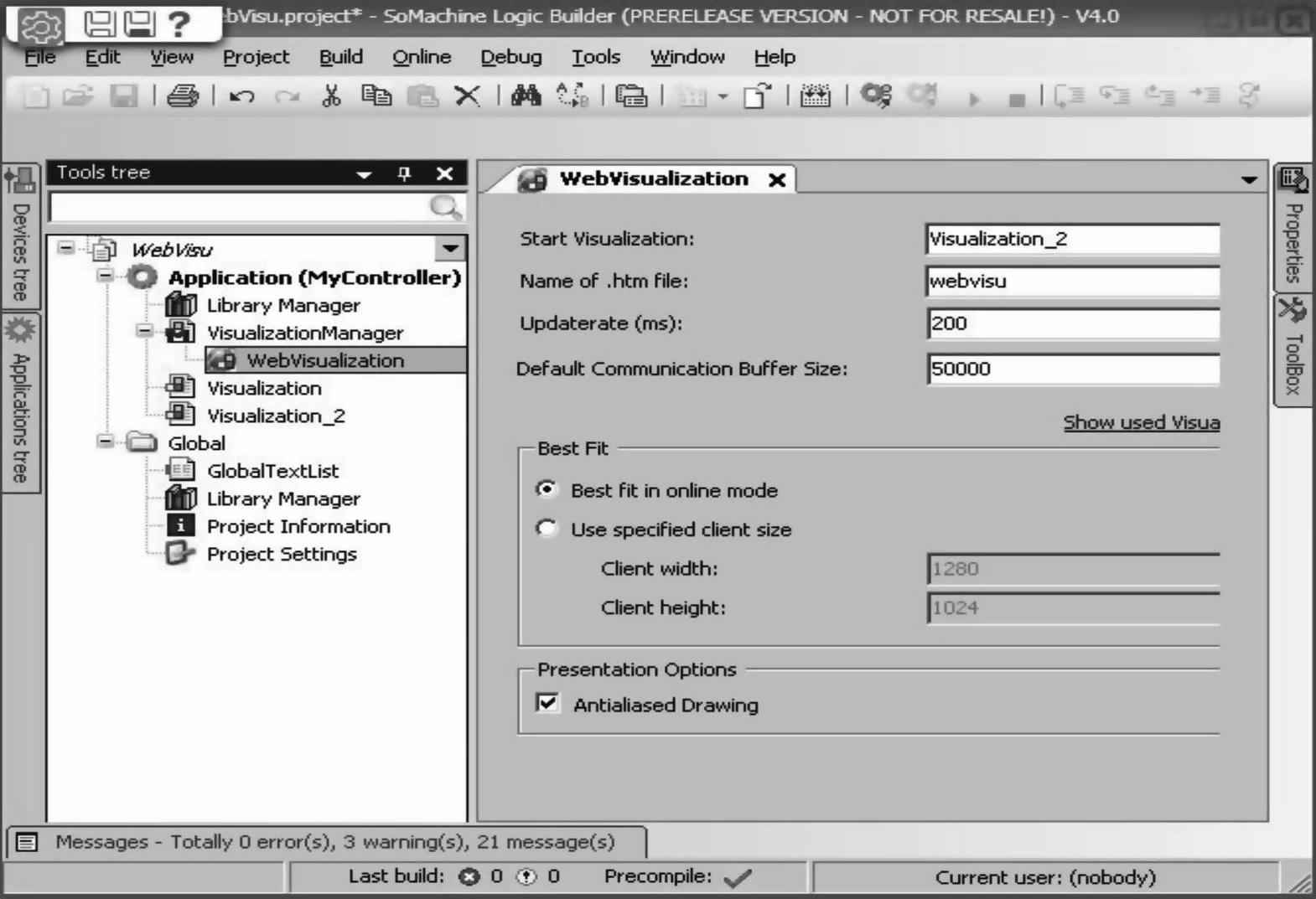
Task: Click the magnifier icon in Tools tree search
Action: (445, 207)
